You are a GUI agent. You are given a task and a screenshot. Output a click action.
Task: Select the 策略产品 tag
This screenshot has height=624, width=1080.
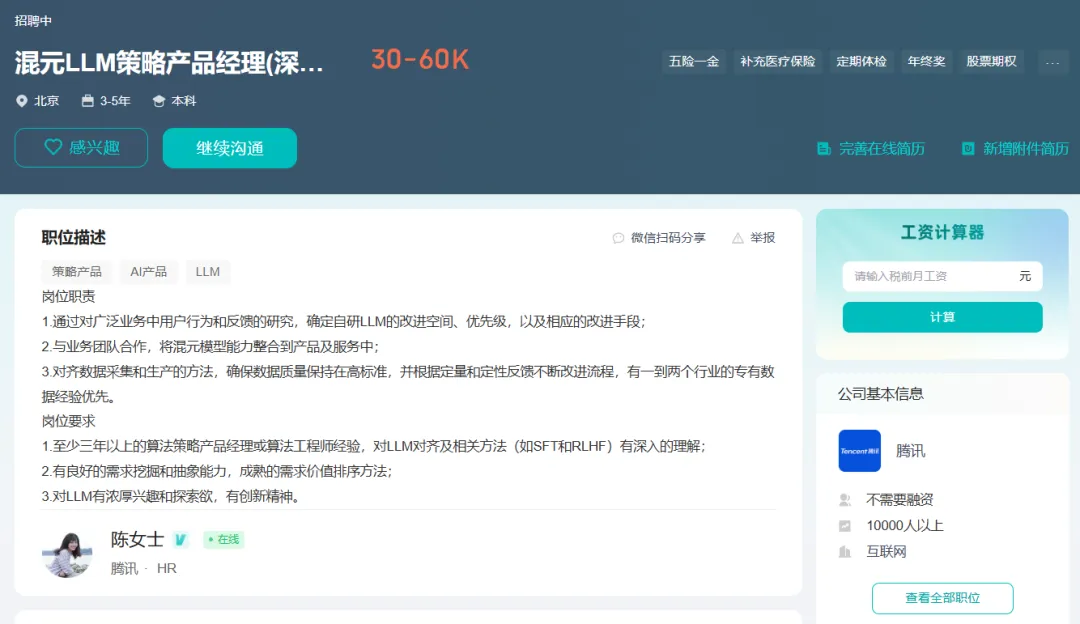tap(77, 272)
